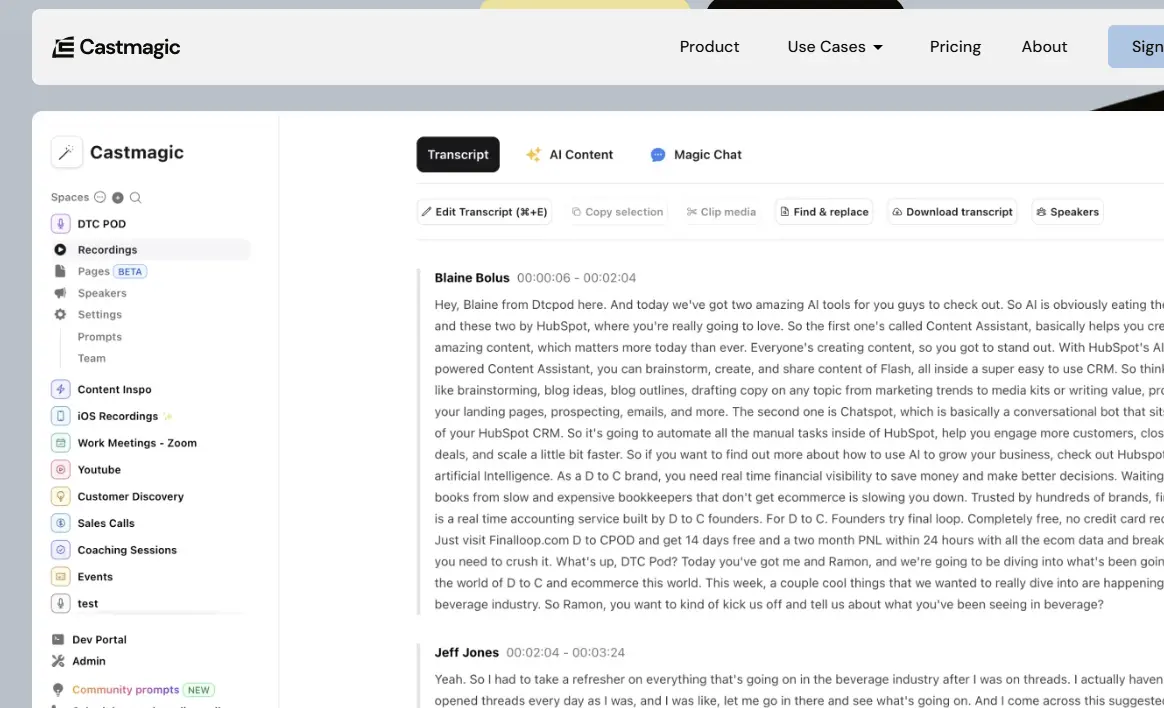The image size is (1164, 708).
Task: Open Find & replace
Action: pos(824,212)
